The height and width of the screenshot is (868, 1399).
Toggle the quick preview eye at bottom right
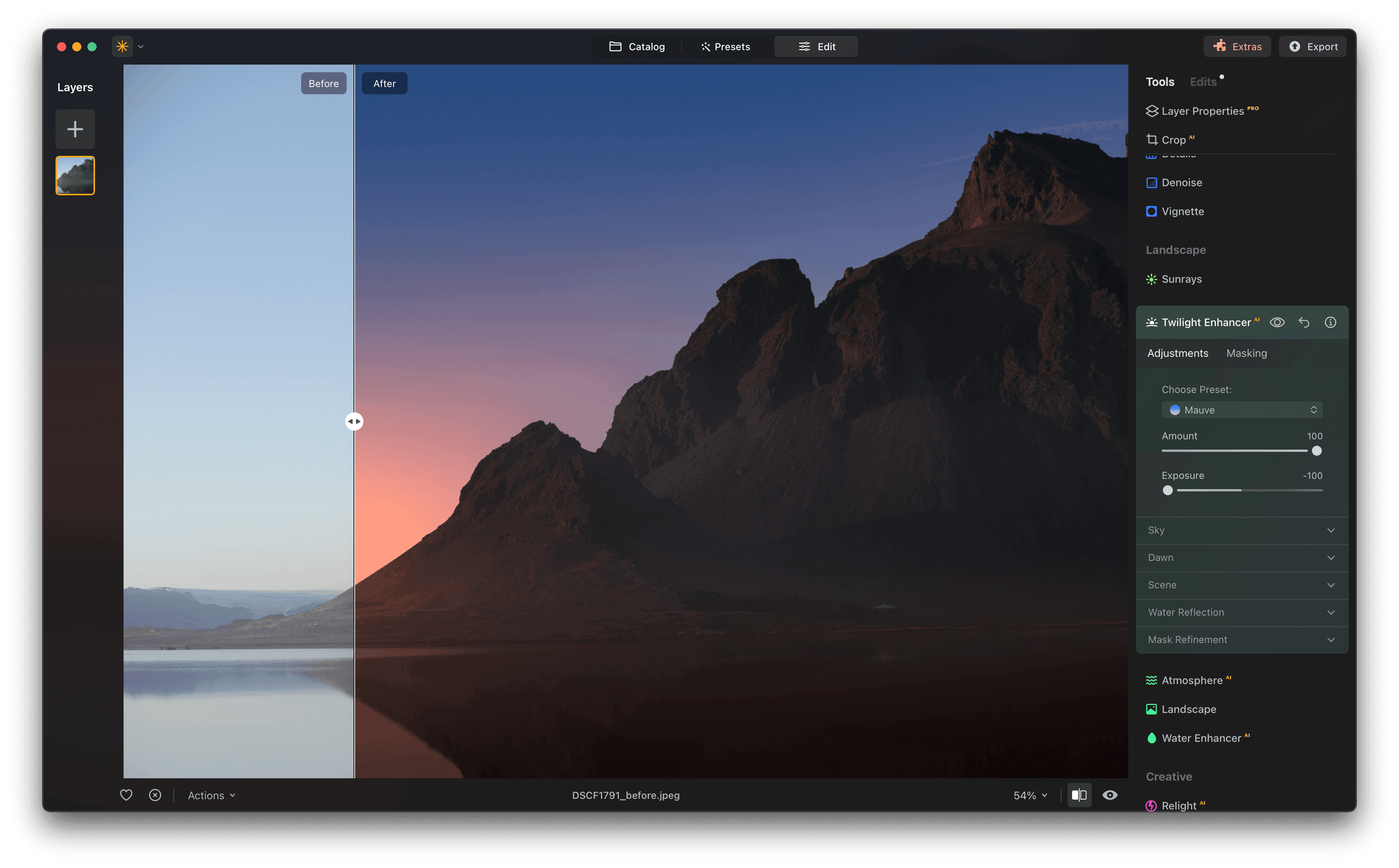click(x=1110, y=795)
